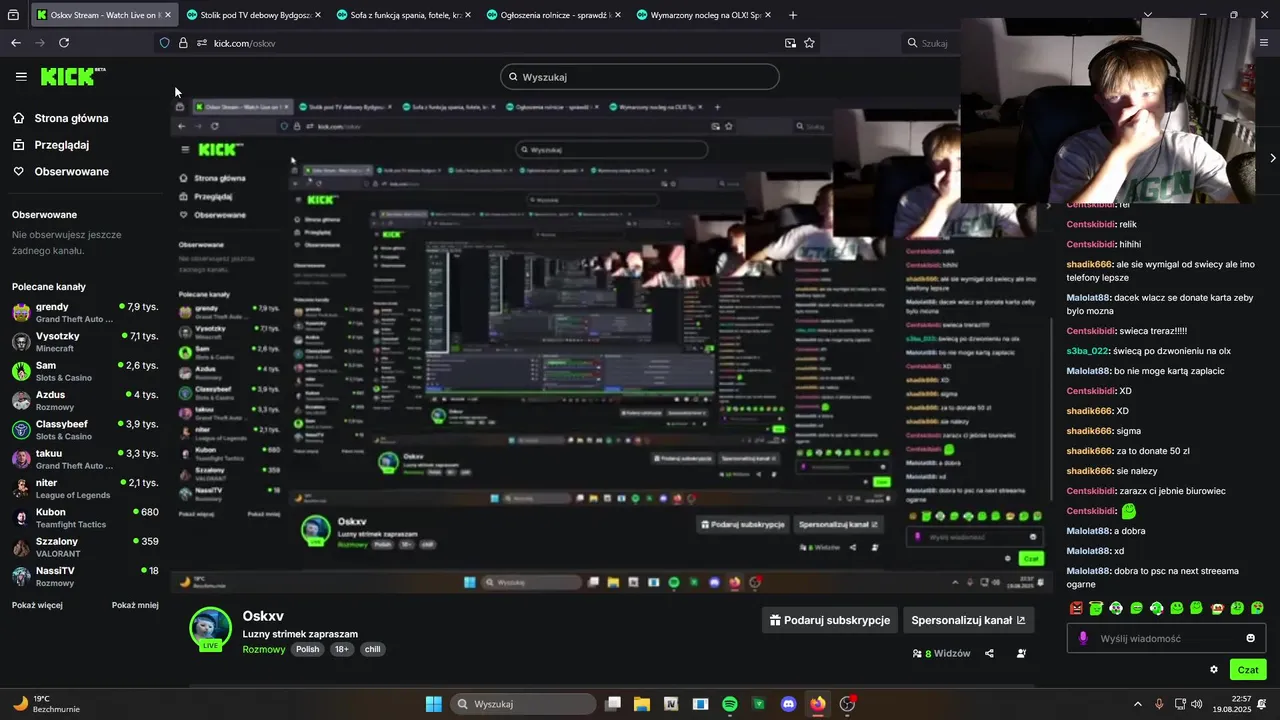Image resolution: width=1280 pixels, height=720 pixels.
Task: Click the share stream icon
Action: (x=989, y=654)
